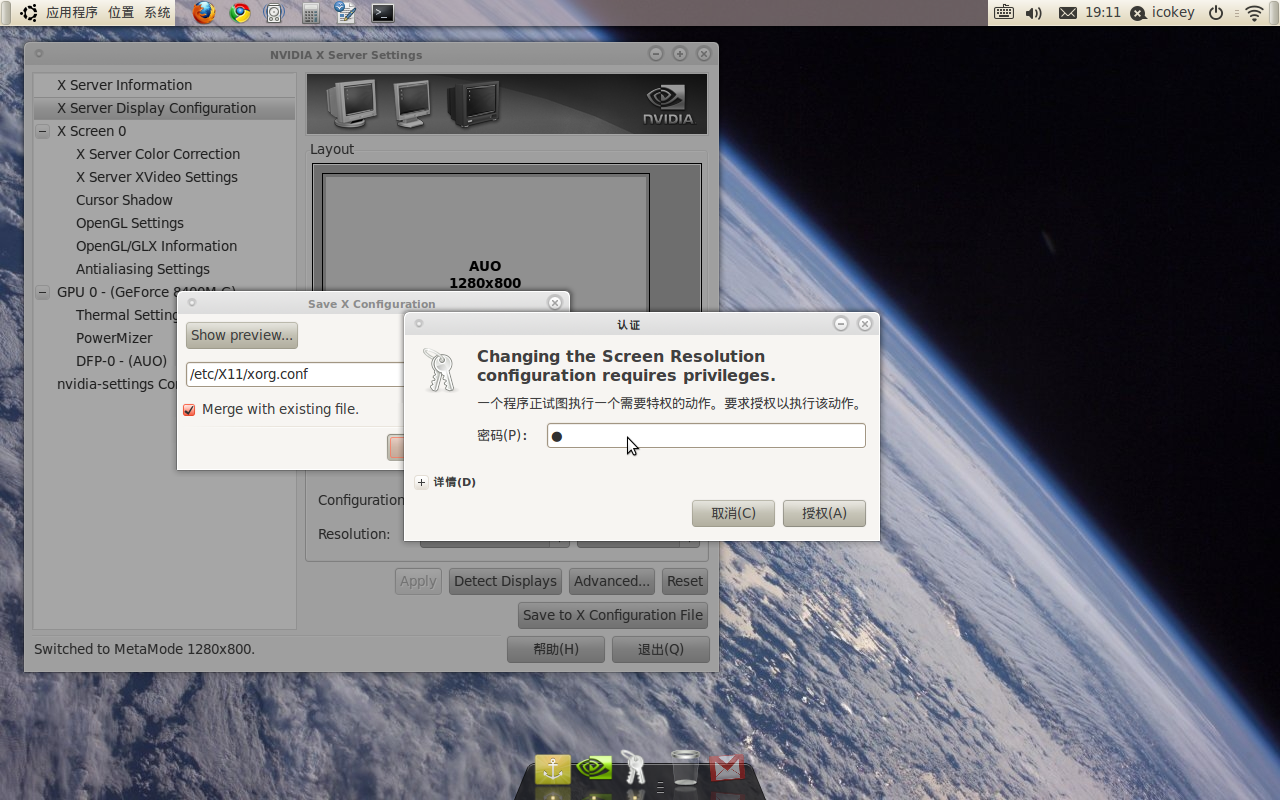1280x800 pixels.
Task: Click Show preview... in Save X Configuration
Action: 242,335
